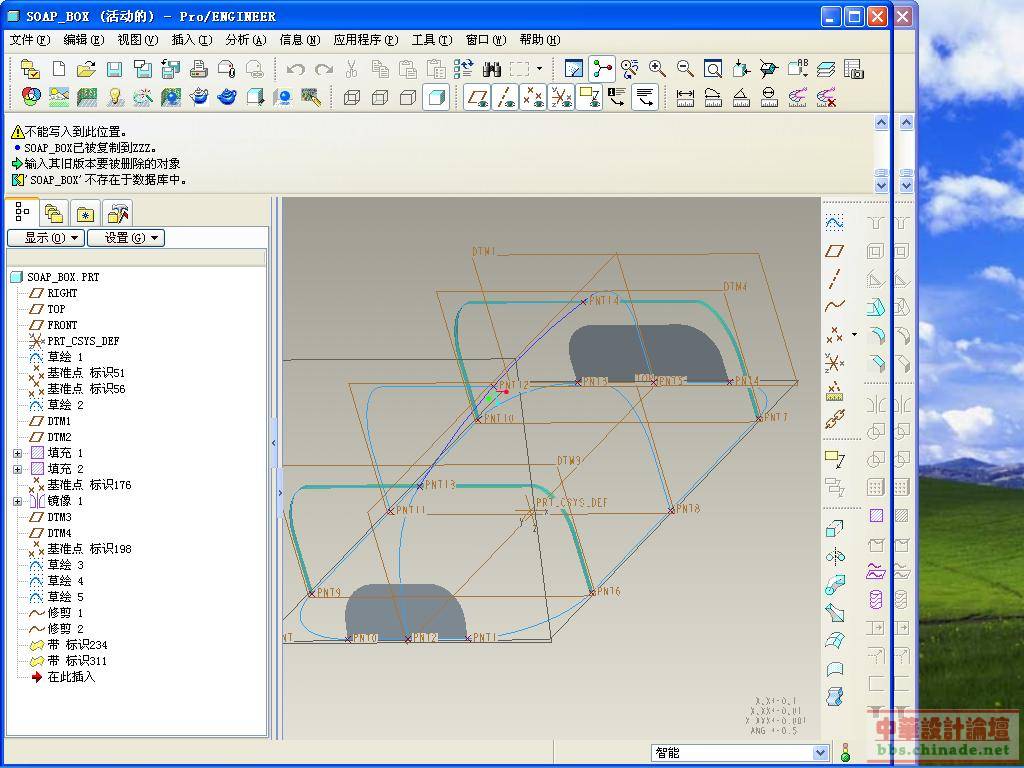
Task: Toggle coordinate system display
Action: [562, 97]
